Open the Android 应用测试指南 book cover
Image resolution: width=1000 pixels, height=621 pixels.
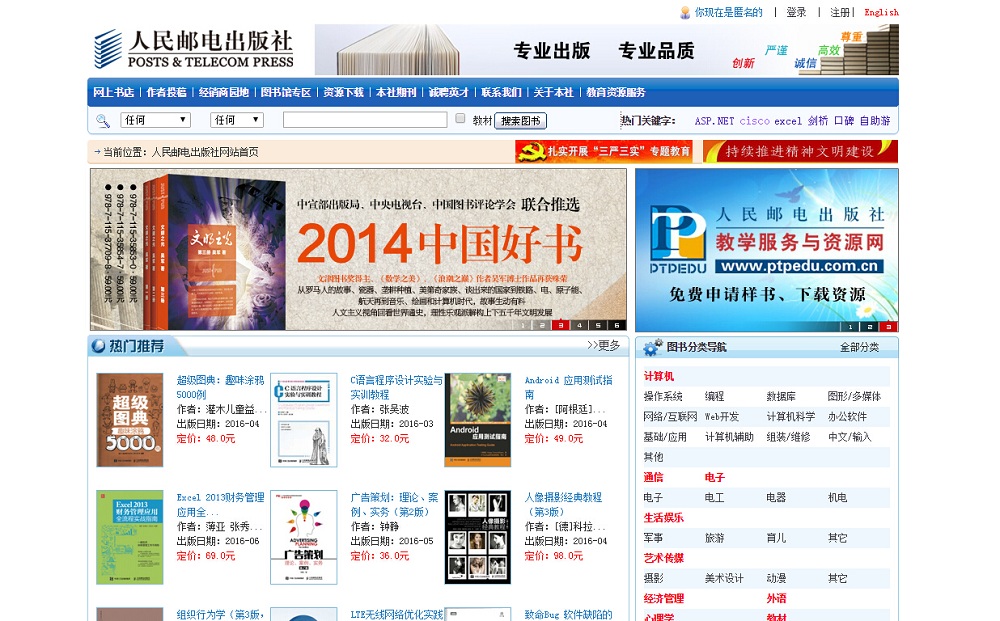point(478,420)
